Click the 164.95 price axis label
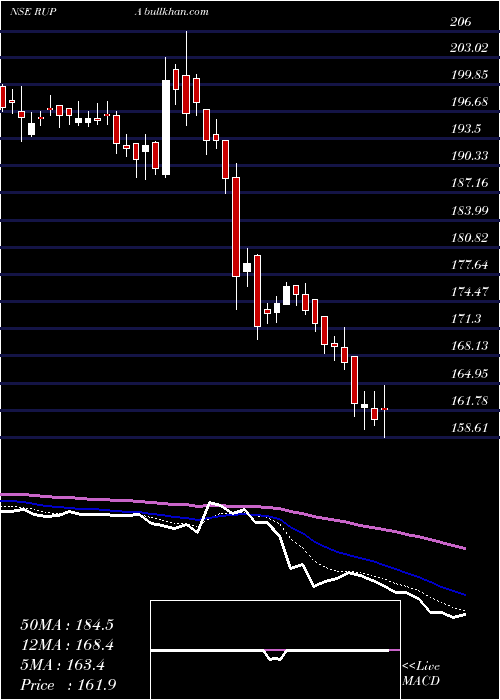 (x=469, y=373)
